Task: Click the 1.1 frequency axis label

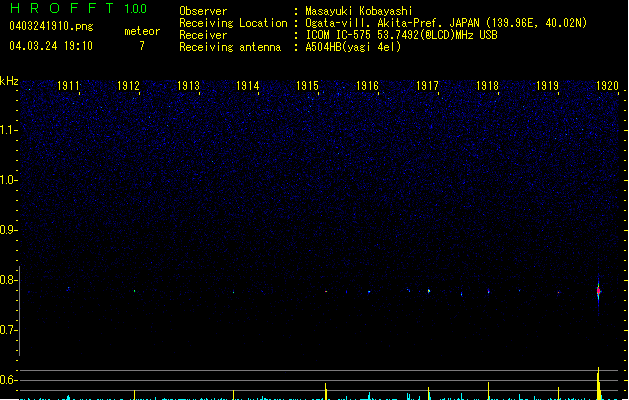Action: [x=9, y=130]
